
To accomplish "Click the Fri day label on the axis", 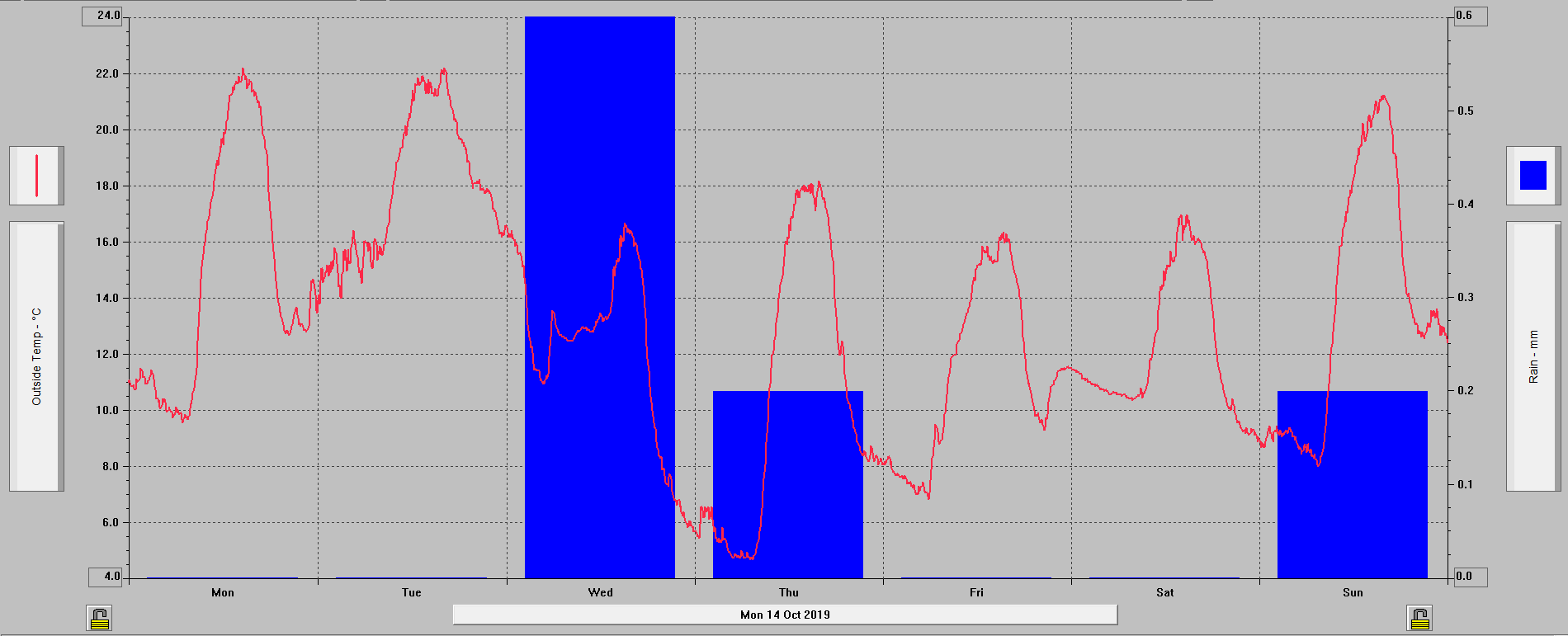I will (976, 592).
